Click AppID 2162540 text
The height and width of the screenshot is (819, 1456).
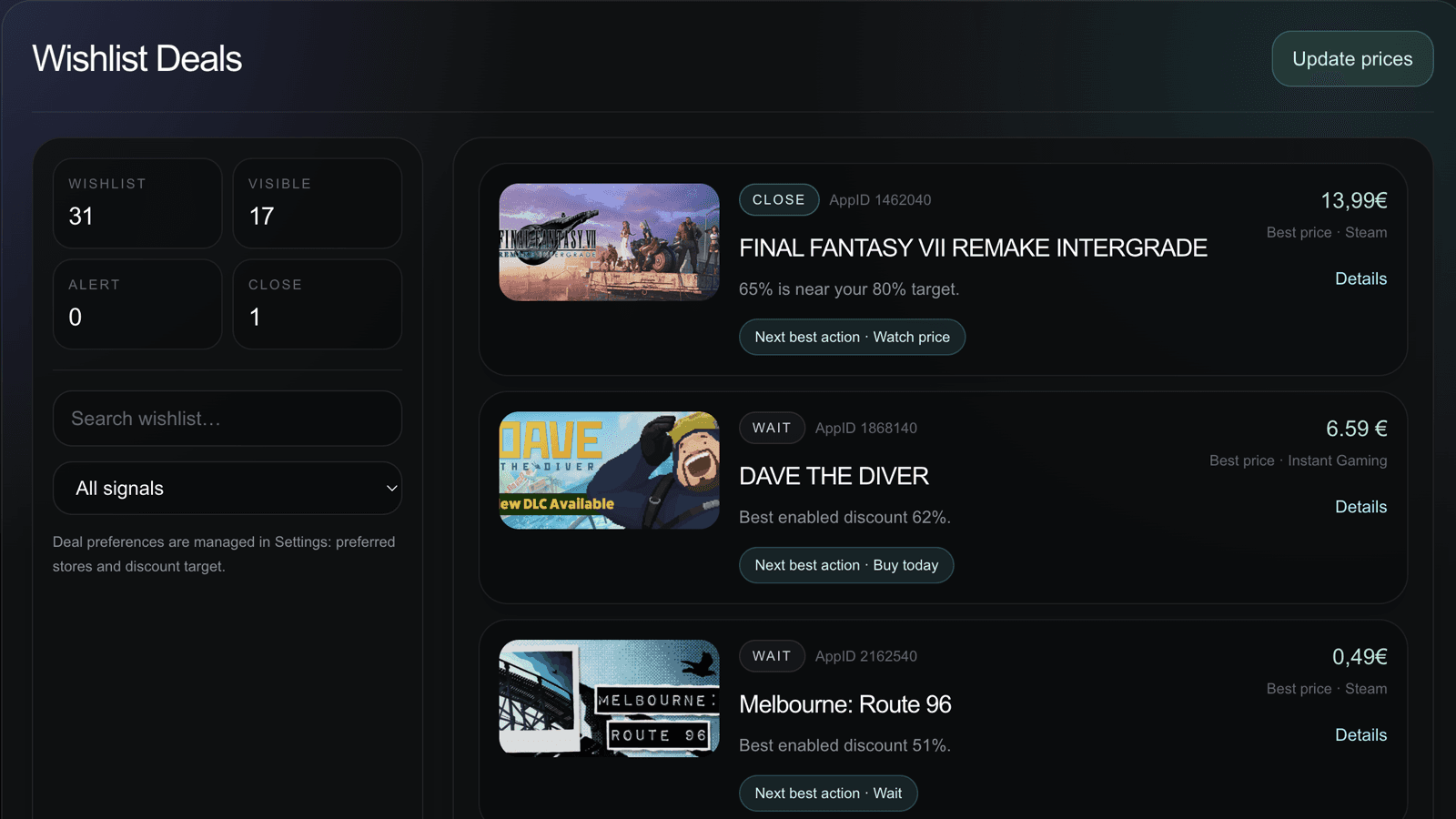(x=866, y=657)
